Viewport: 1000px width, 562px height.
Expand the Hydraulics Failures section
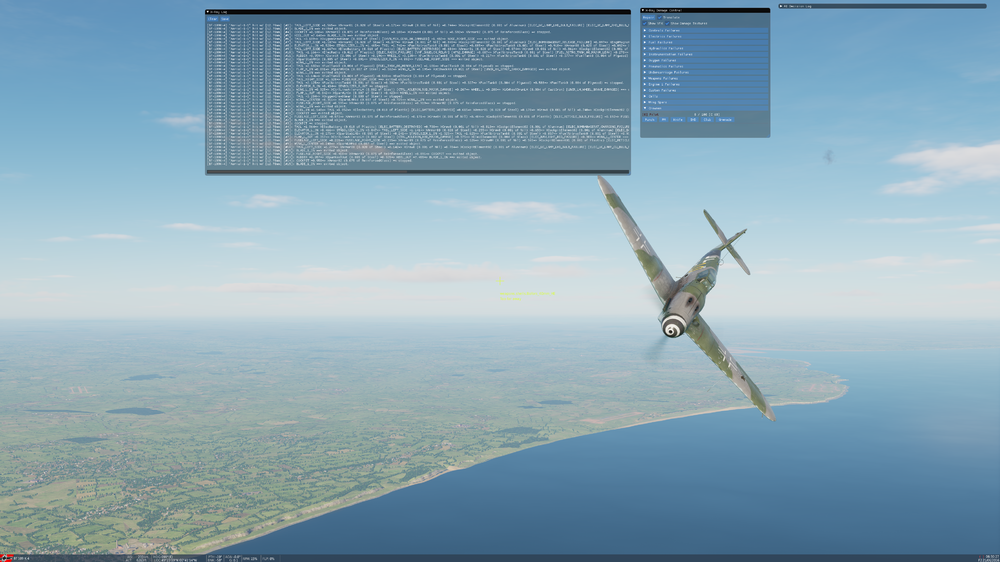(705, 48)
